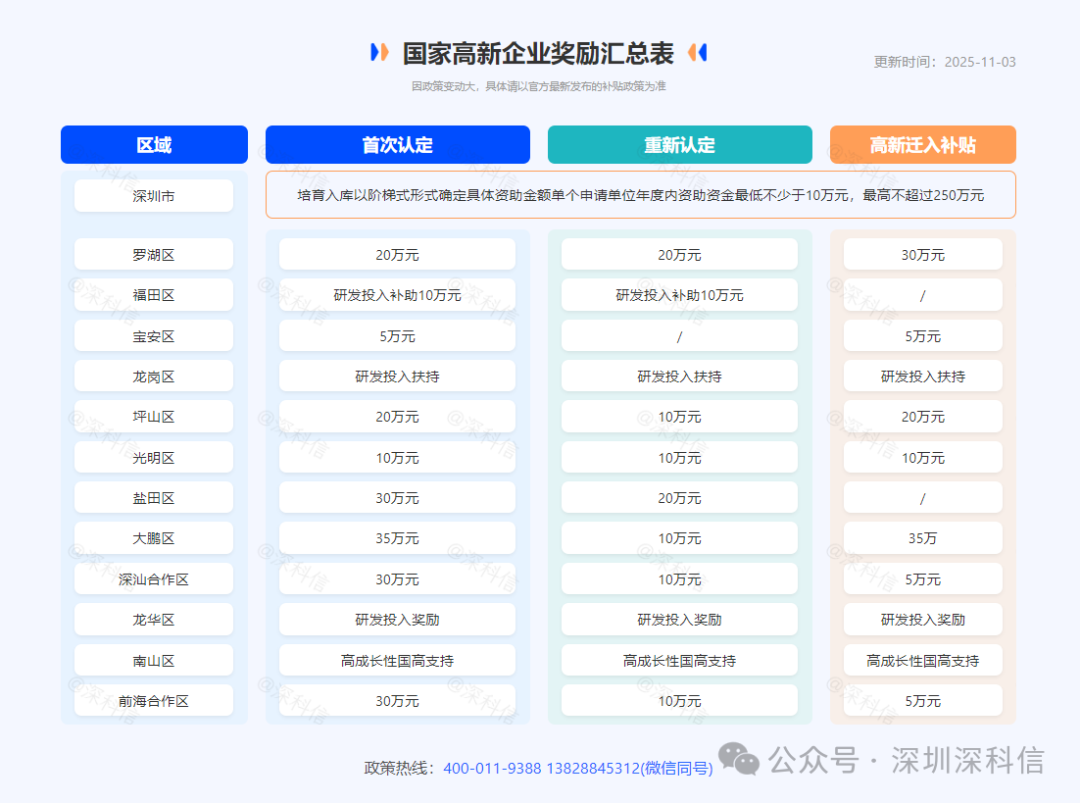Open the 重新认定 column header
Screen dimensions: 1080x803
[680, 144]
